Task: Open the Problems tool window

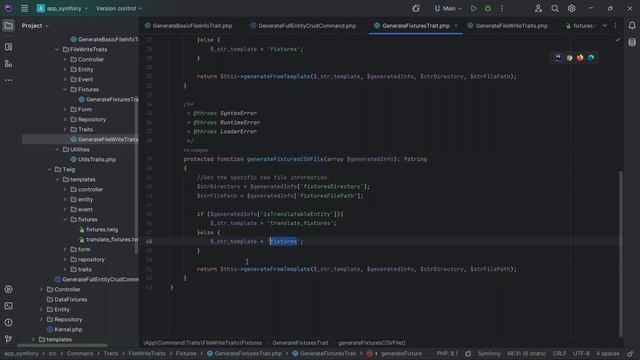Action: [8, 322]
